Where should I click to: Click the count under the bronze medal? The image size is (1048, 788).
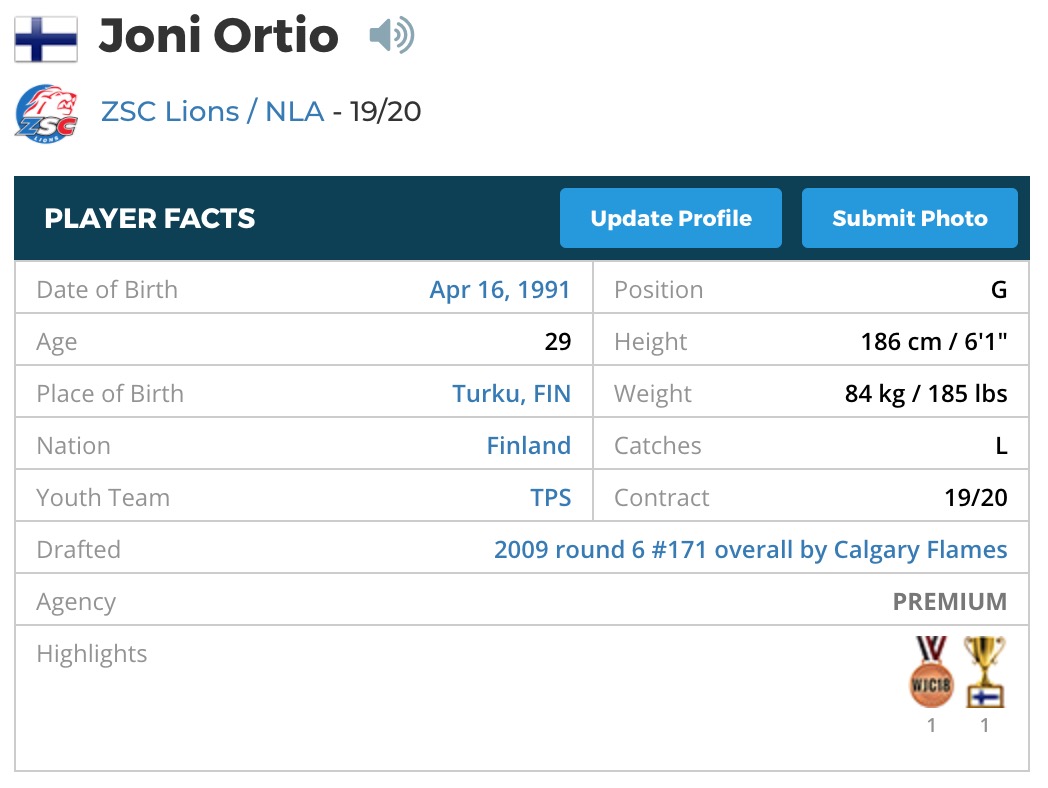(931, 725)
